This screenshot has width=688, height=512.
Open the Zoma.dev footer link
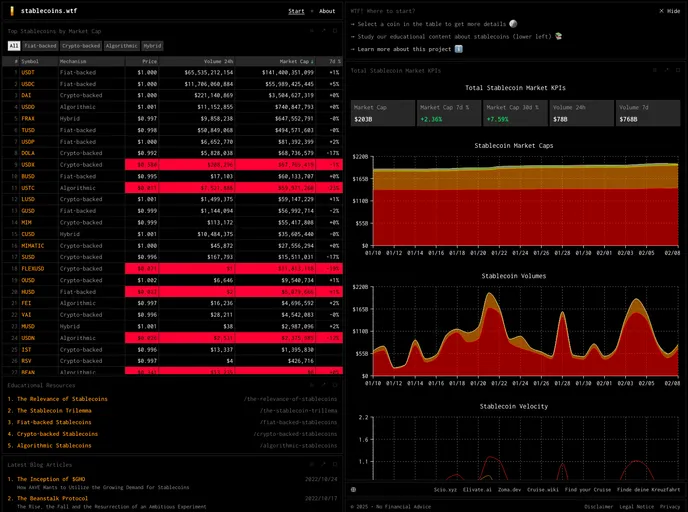(509, 490)
